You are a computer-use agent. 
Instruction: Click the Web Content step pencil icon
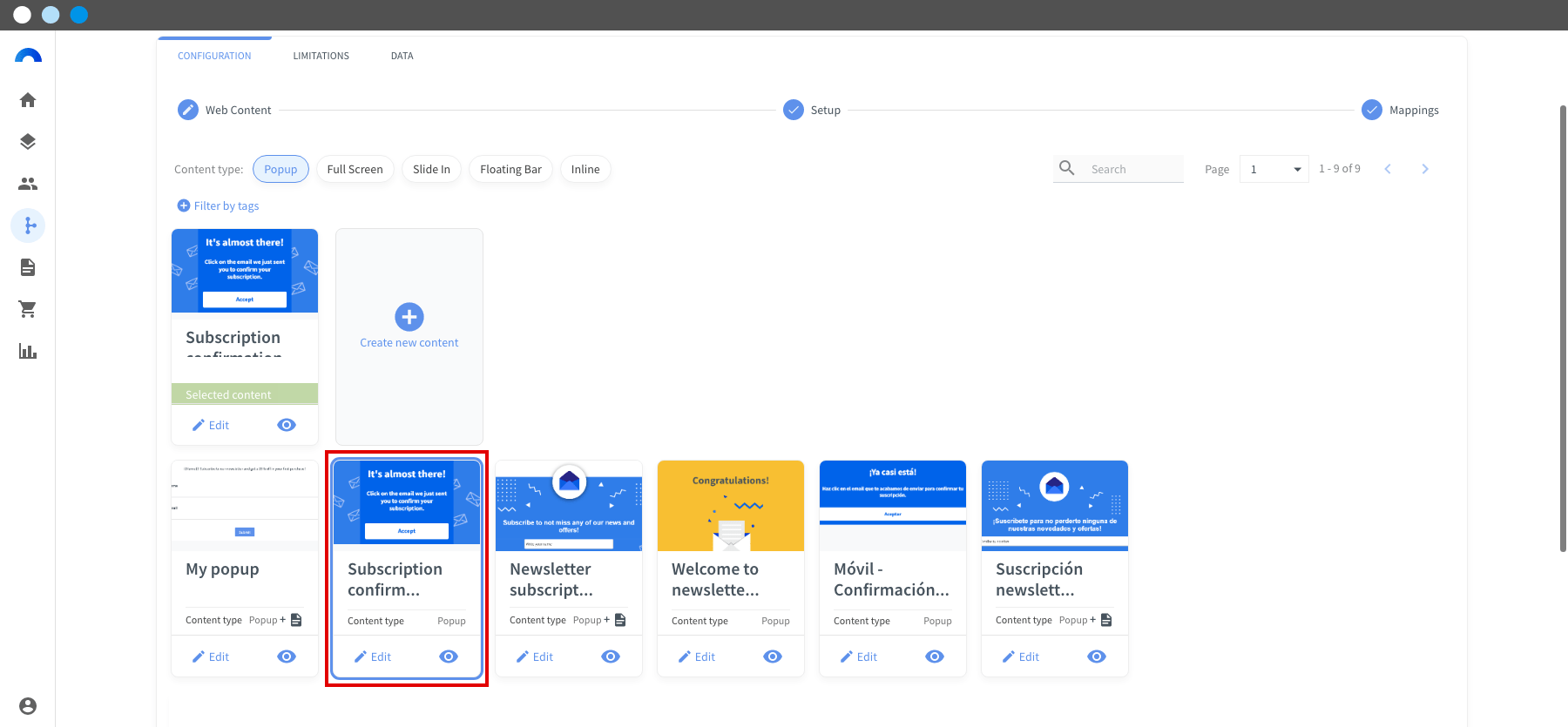click(x=188, y=110)
